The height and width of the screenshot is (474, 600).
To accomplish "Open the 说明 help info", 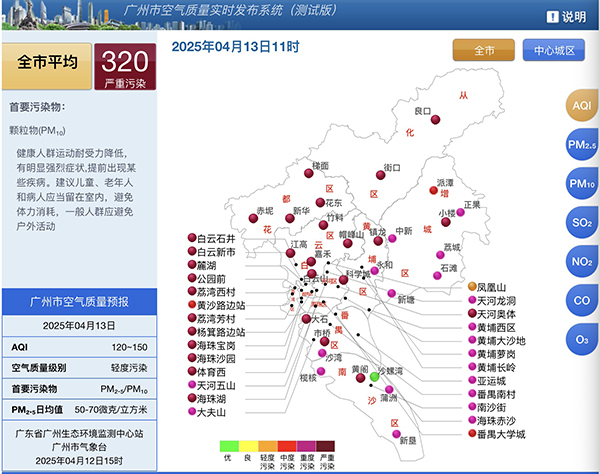I will [x=565, y=16].
